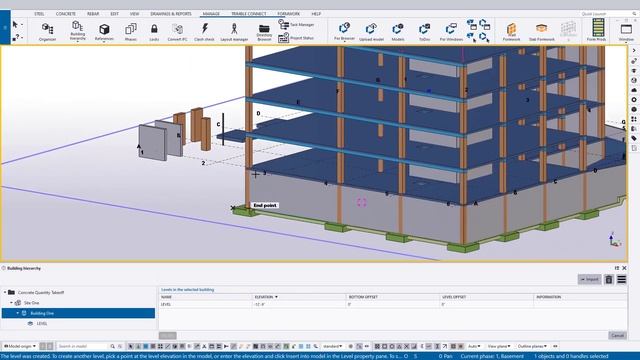Open Trimble Connect For Browser
Screen dimensions: 640x360
tap(344, 31)
